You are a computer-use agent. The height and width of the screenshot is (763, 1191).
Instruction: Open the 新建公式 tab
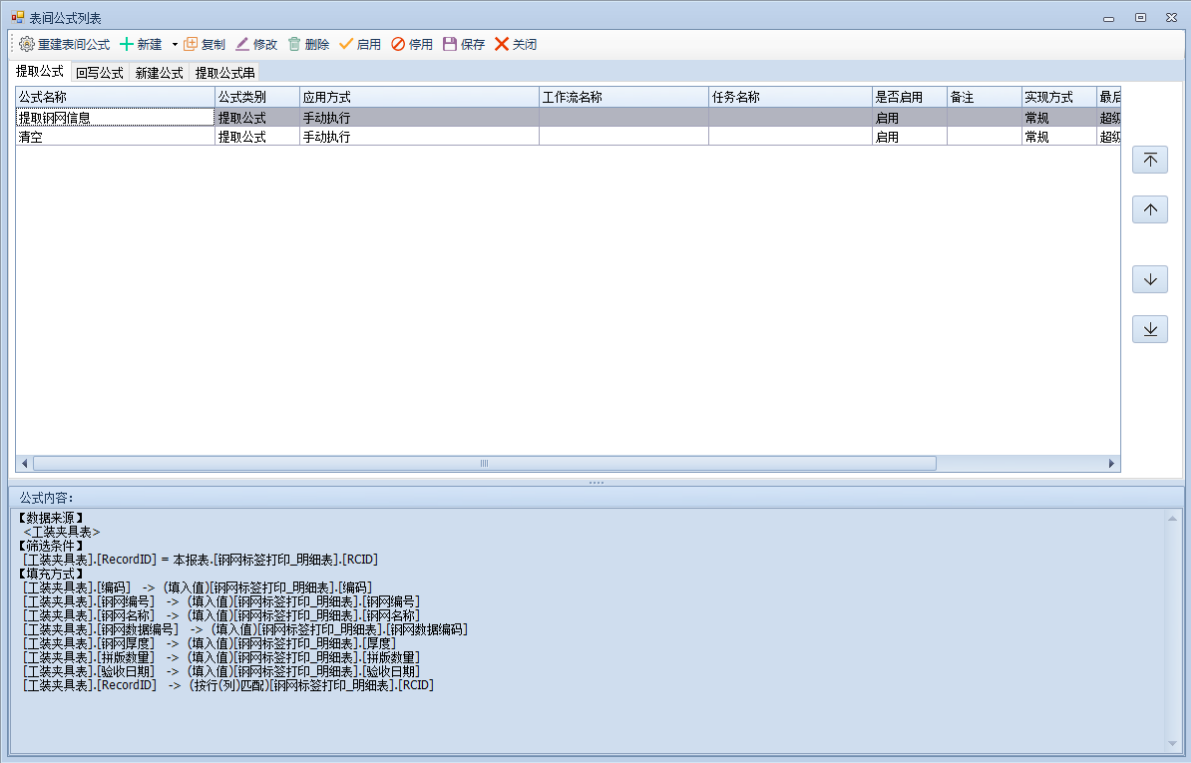pyautogui.click(x=159, y=73)
